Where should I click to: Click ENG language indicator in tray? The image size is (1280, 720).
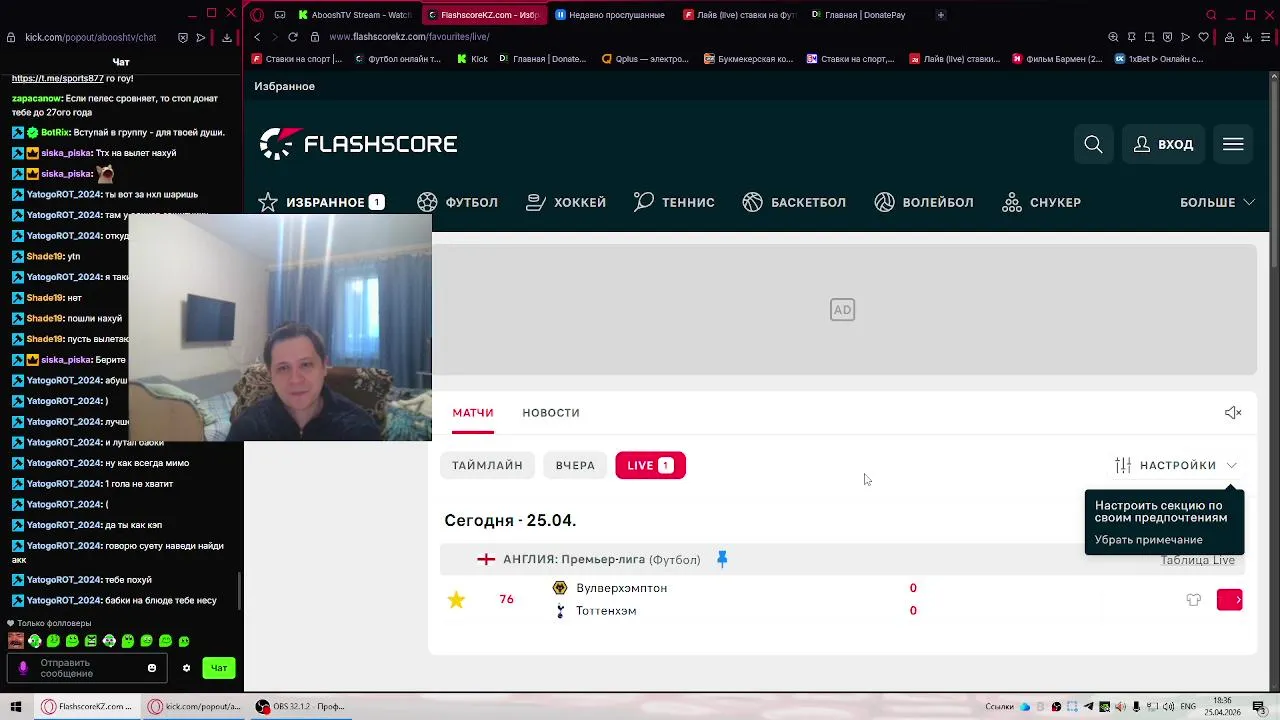(1188, 707)
